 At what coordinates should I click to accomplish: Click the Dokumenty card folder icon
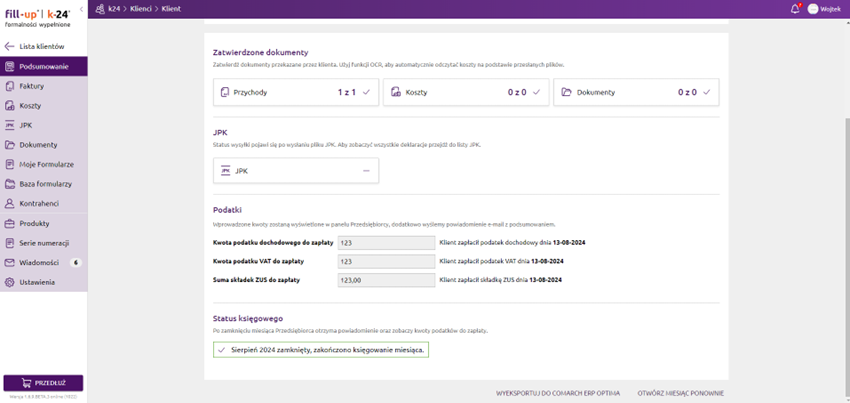point(566,92)
